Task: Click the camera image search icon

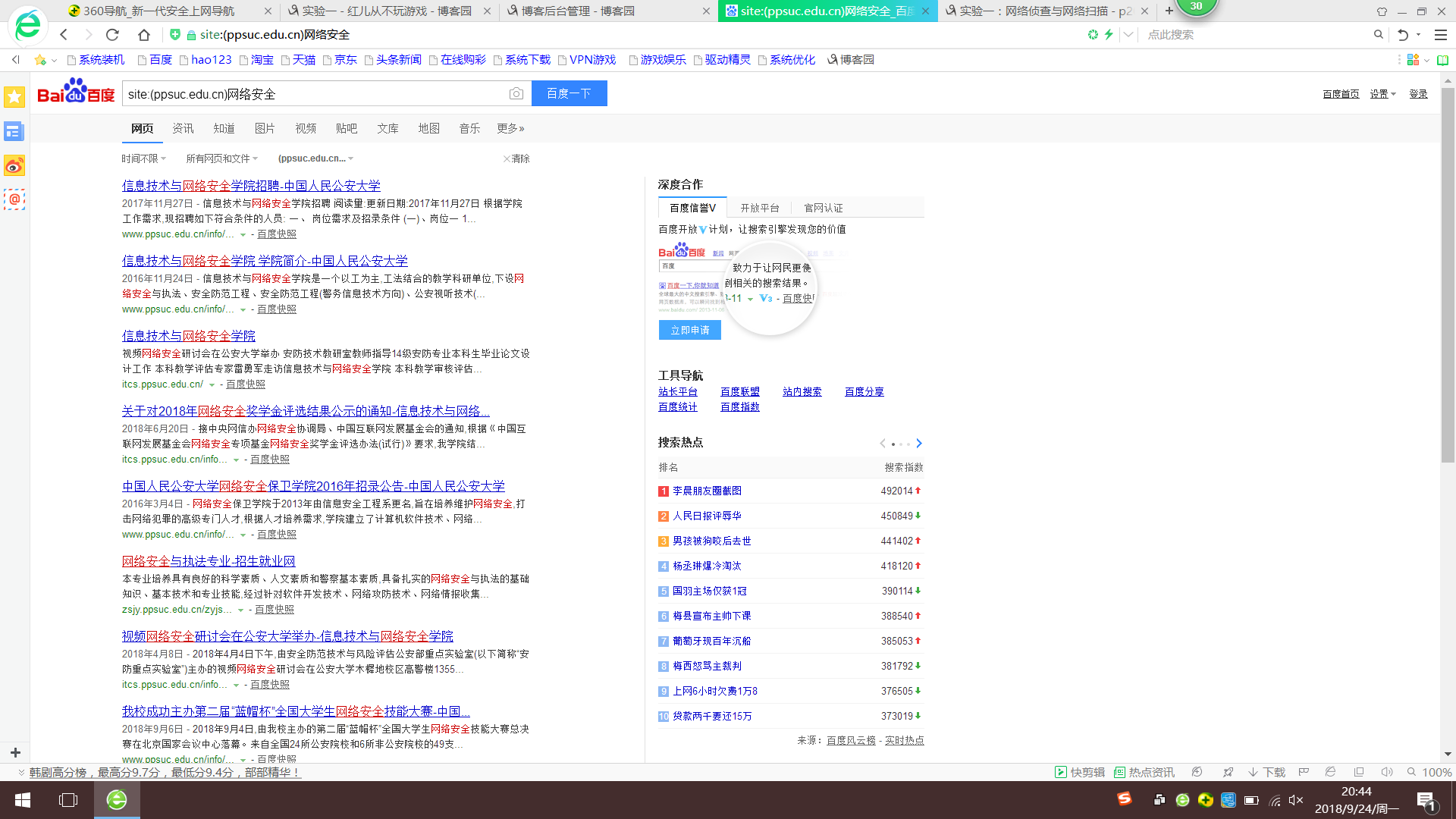Action: (x=516, y=93)
